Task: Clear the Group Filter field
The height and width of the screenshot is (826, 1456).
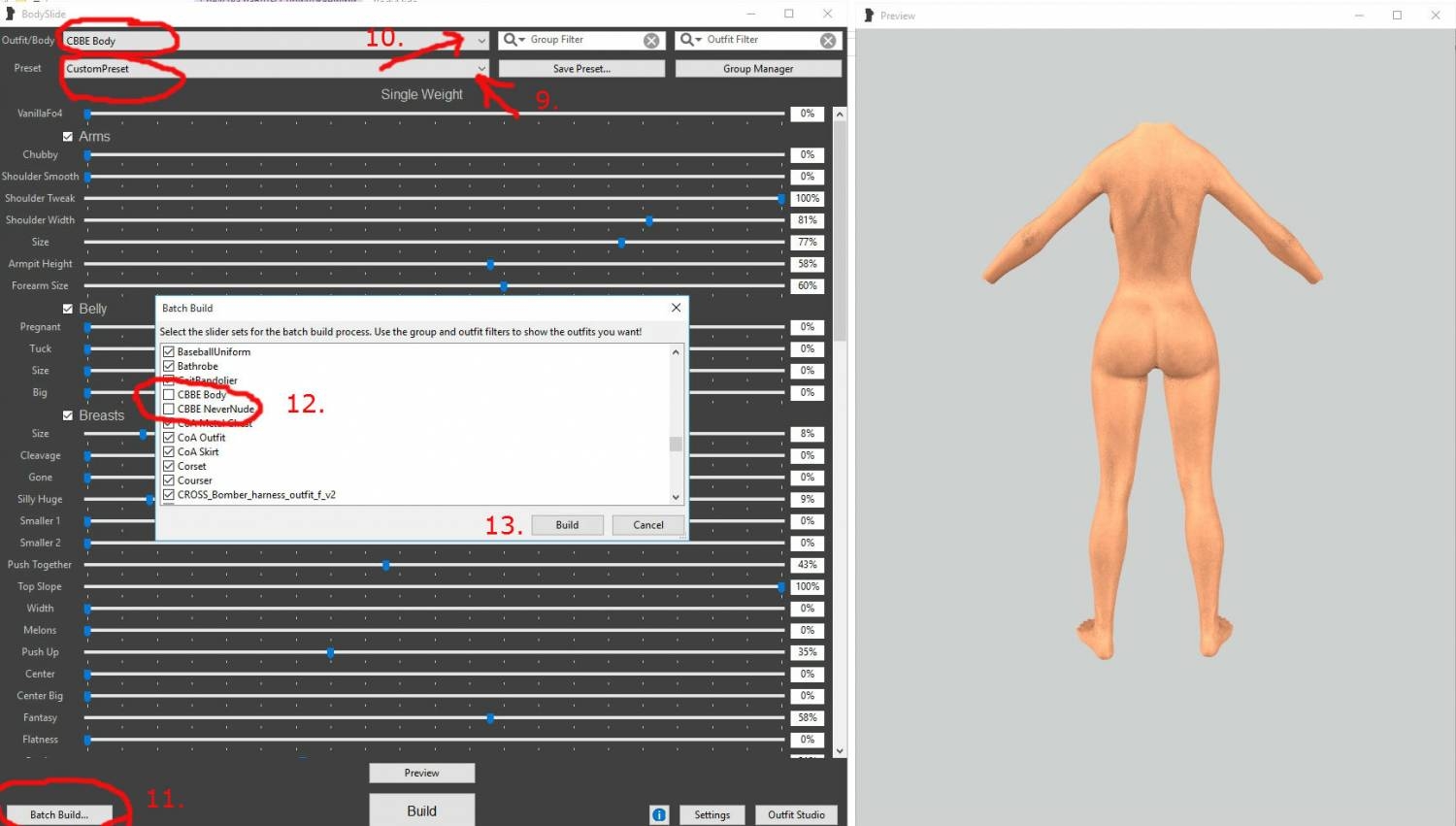Action: pos(651,41)
